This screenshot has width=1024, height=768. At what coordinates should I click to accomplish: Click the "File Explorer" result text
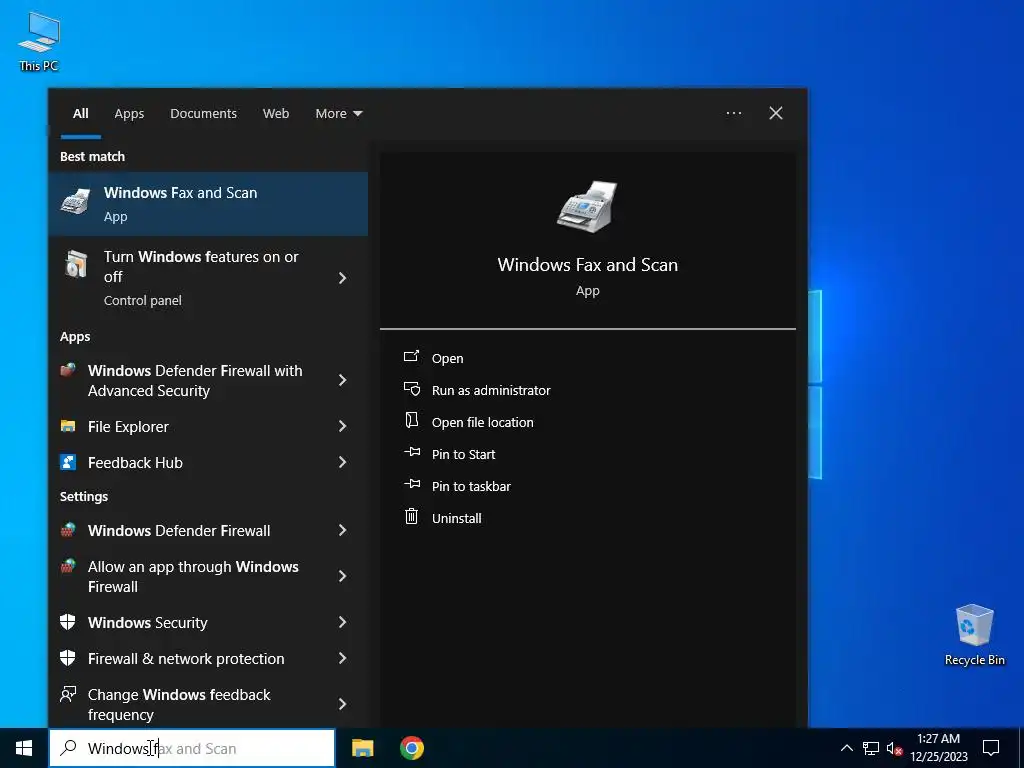tap(128, 426)
